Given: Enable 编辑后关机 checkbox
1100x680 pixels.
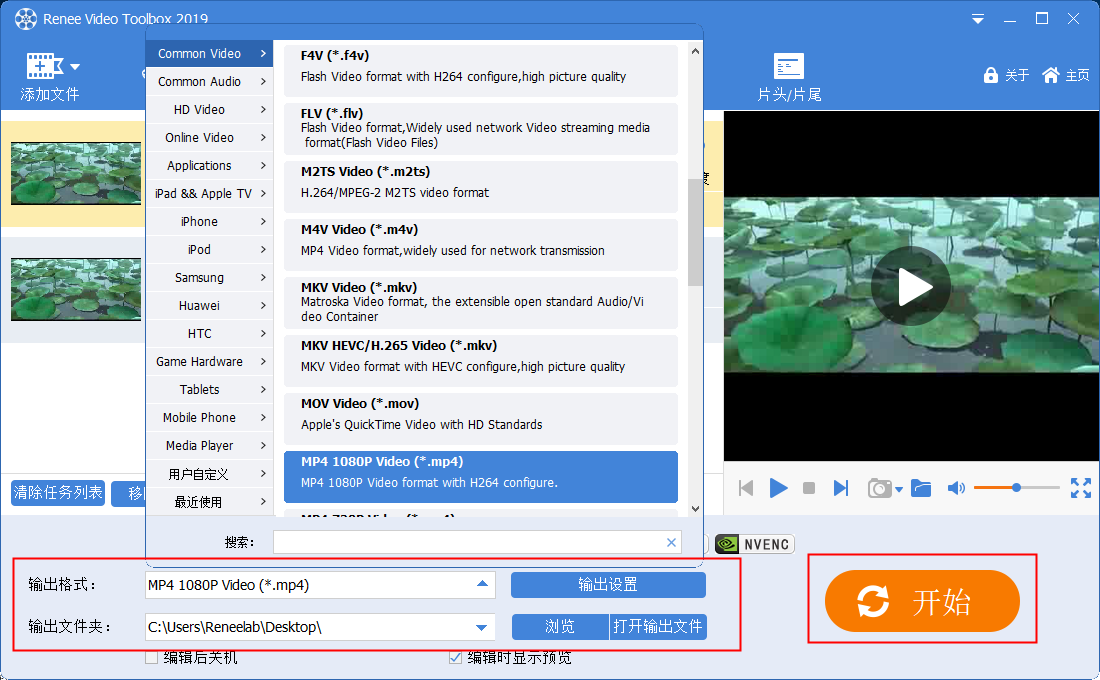Looking at the screenshot, I should 151,658.
